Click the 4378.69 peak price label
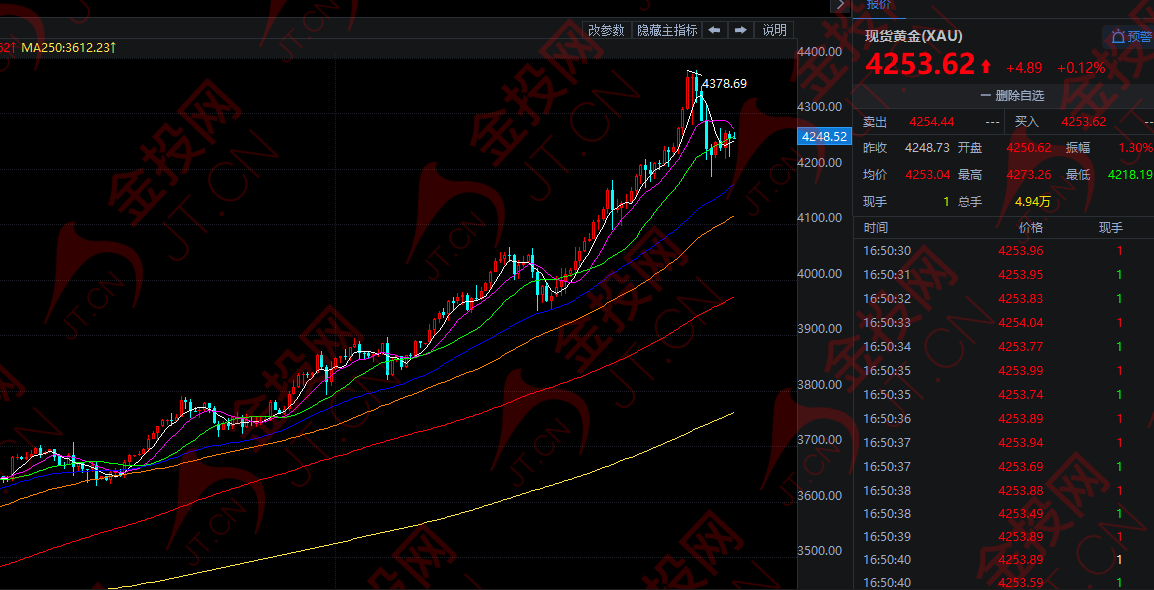1154x590 pixels. point(725,84)
